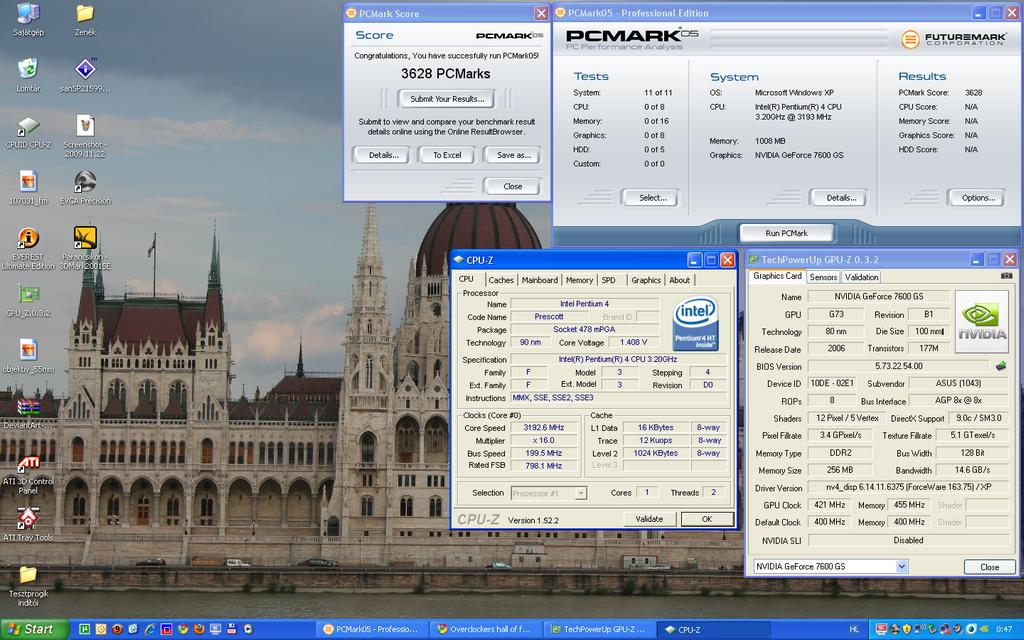Launch ATI 3D Control Panel shortcut
The image size is (1024, 640).
28,474
